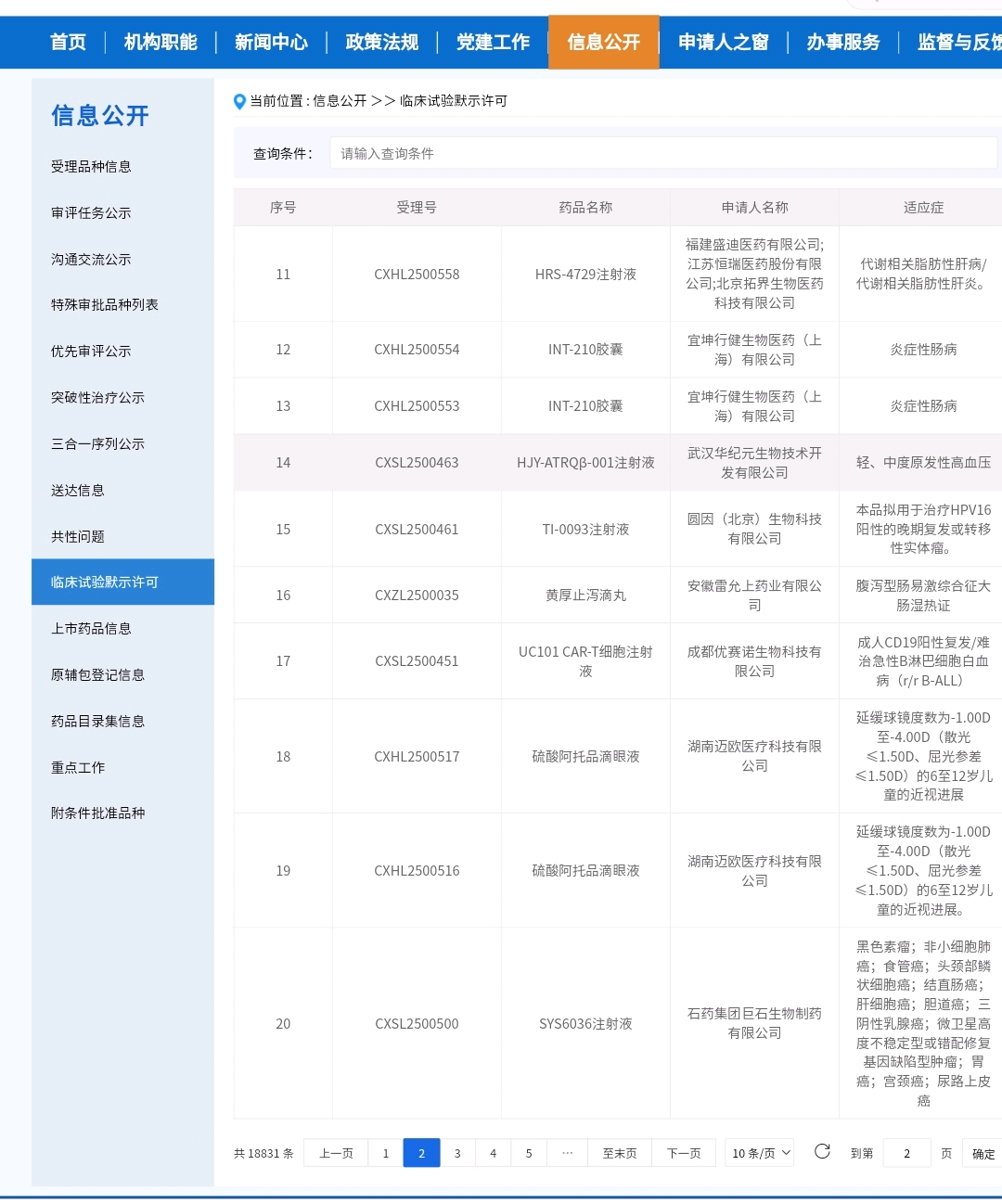Image resolution: width=1002 pixels, height=1204 pixels.
Task: Click the 药品名称 column header
Action: pyautogui.click(x=585, y=208)
